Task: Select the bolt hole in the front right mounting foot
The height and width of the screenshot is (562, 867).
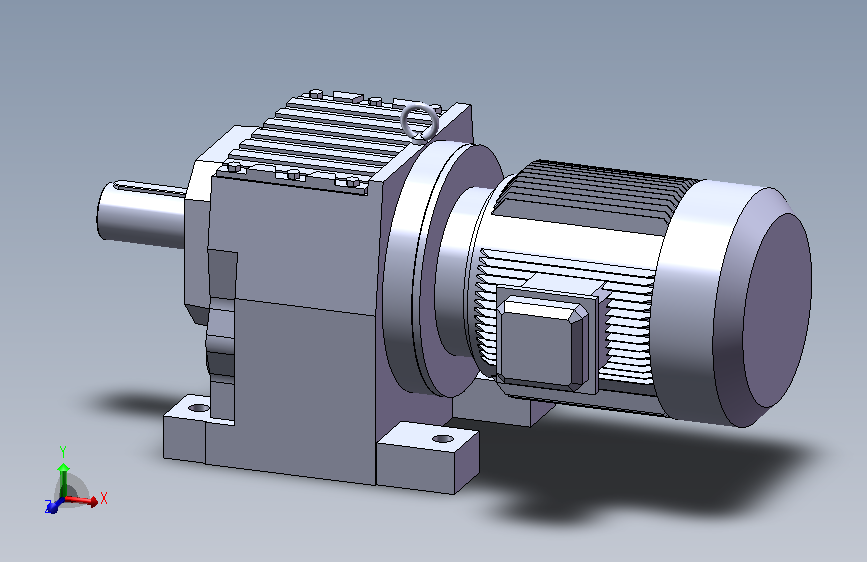Action: (x=442, y=439)
